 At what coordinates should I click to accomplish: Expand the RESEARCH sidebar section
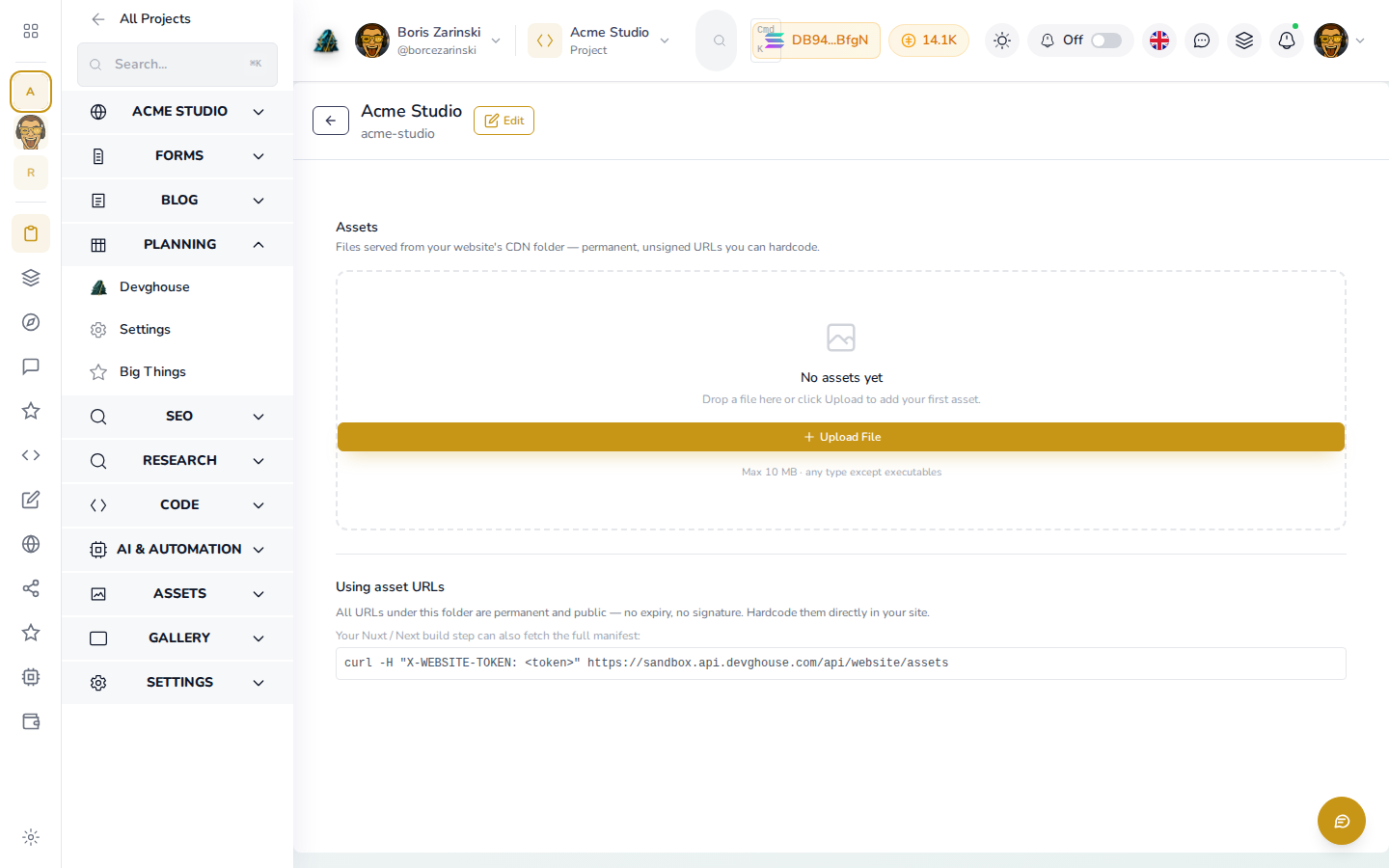177,460
